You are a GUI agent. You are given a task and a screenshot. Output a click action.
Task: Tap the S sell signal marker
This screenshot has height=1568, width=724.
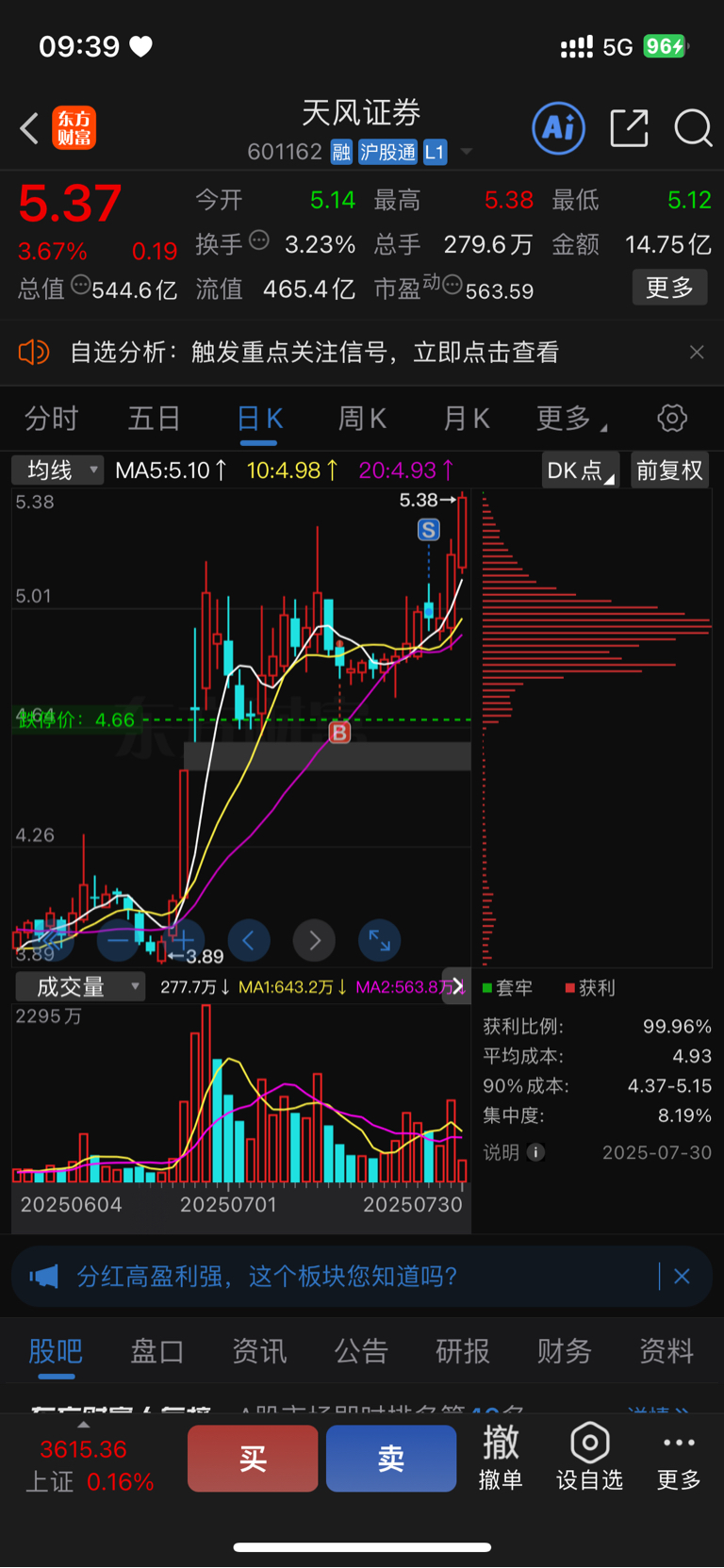pos(429,530)
